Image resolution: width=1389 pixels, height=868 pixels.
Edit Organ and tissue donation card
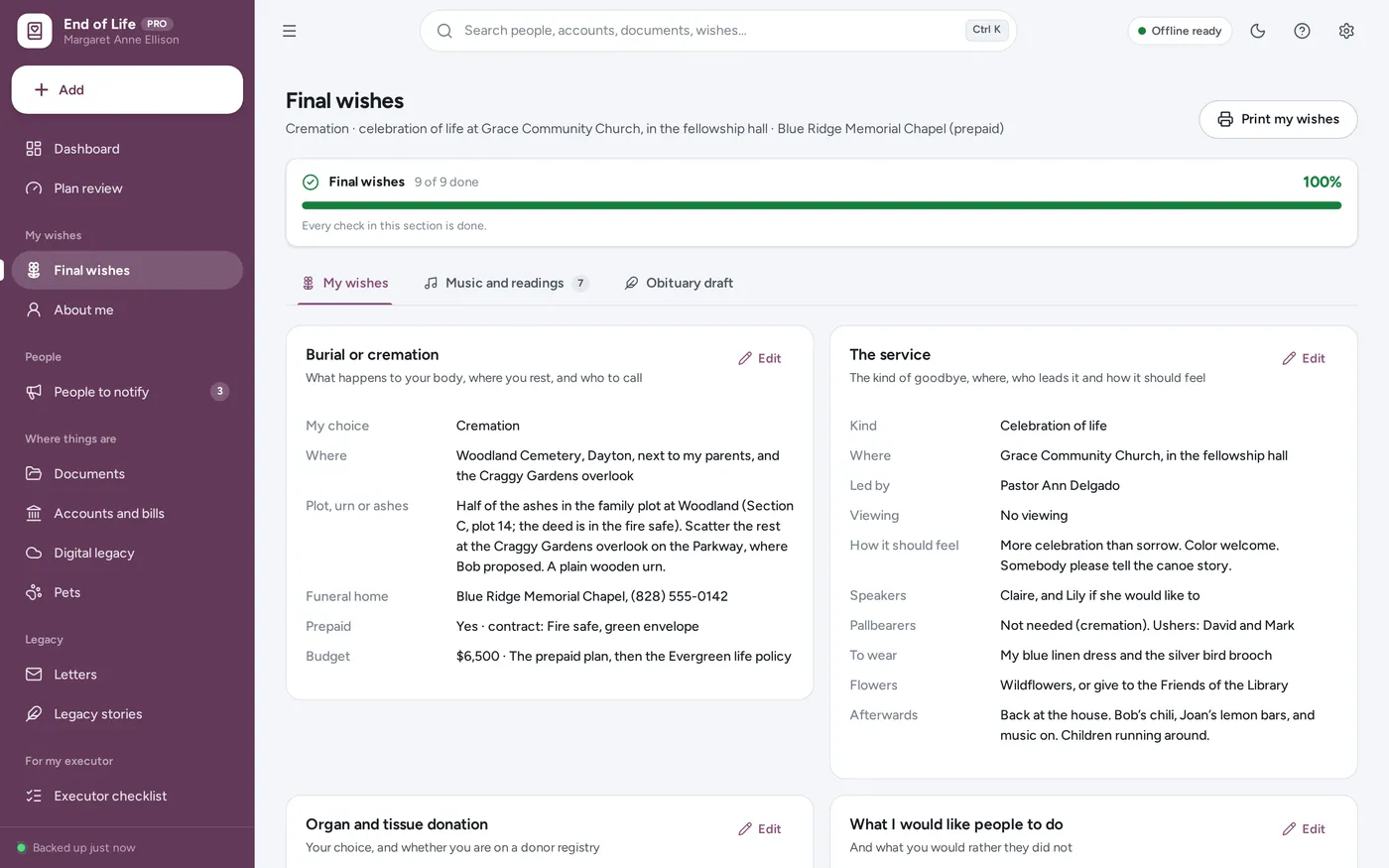click(760, 828)
